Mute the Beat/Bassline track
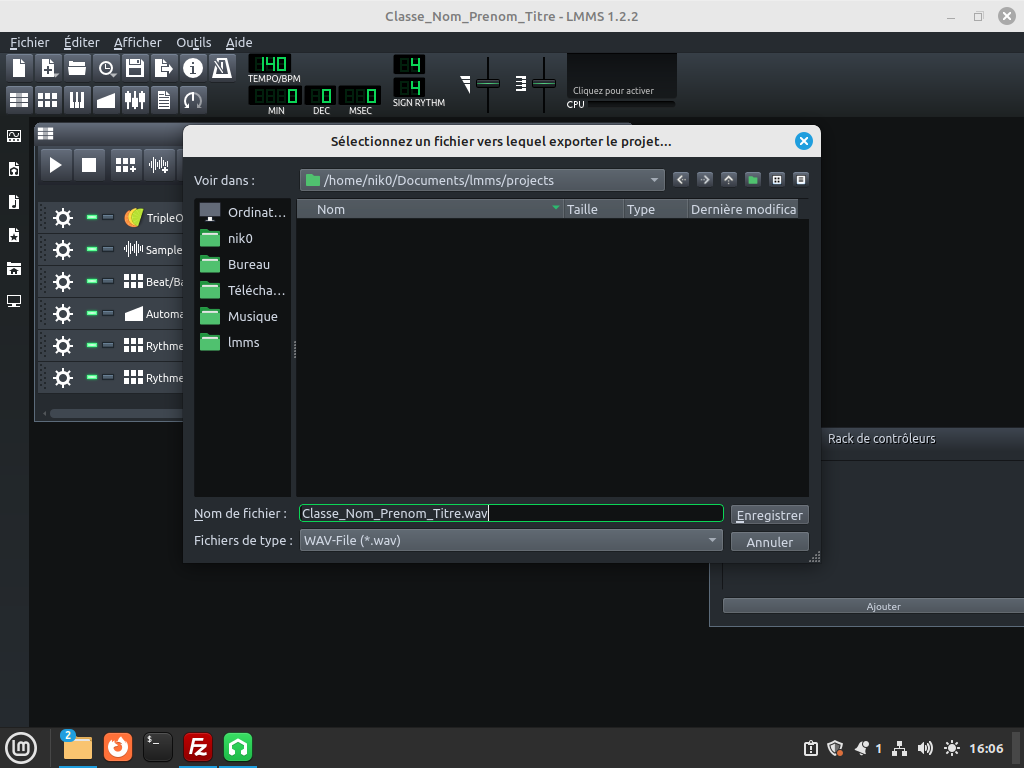Image resolution: width=1024 pixels, height=768 pixels. 92,281
